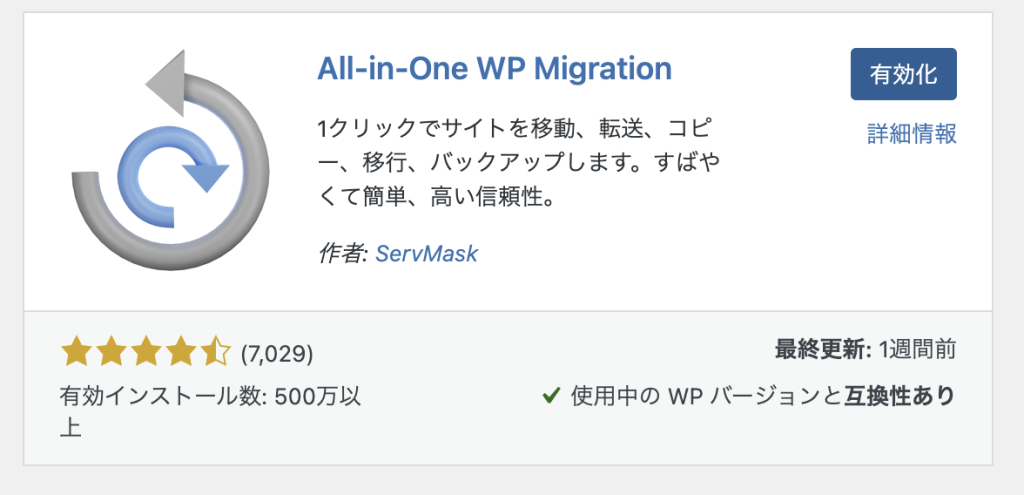Open the All-in-One WP Migration title link
The width and height of the screenshot is (1024, 495).
[494, 69]
